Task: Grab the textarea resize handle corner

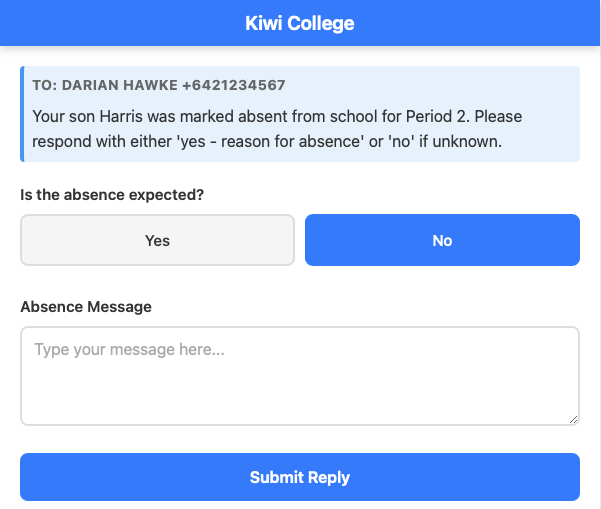Action: tap(573, 418)
